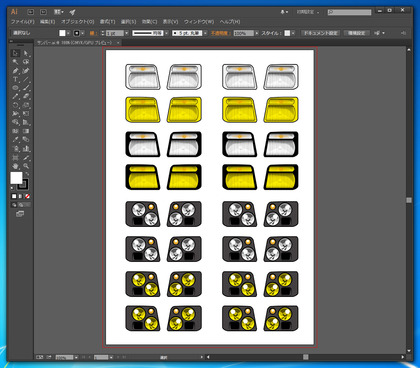420x368 pixels.
Task: Switch to Draw Normal mode
Action: (x=14, y=205)
